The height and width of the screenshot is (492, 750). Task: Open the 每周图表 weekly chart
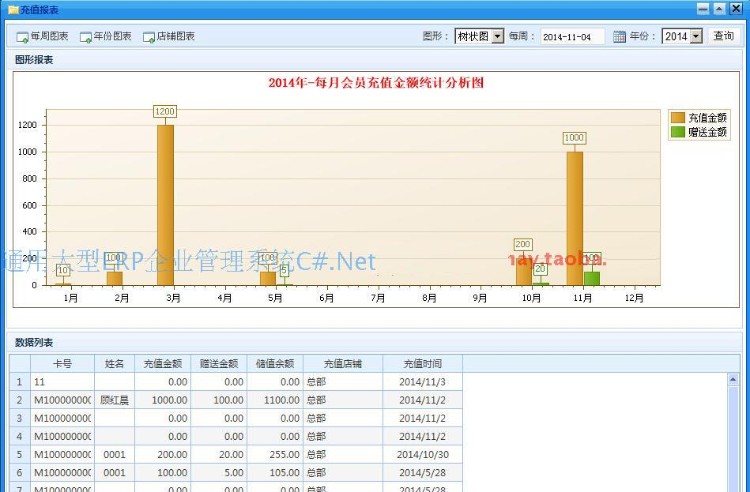pyautogui.click(x=43, y=36)
